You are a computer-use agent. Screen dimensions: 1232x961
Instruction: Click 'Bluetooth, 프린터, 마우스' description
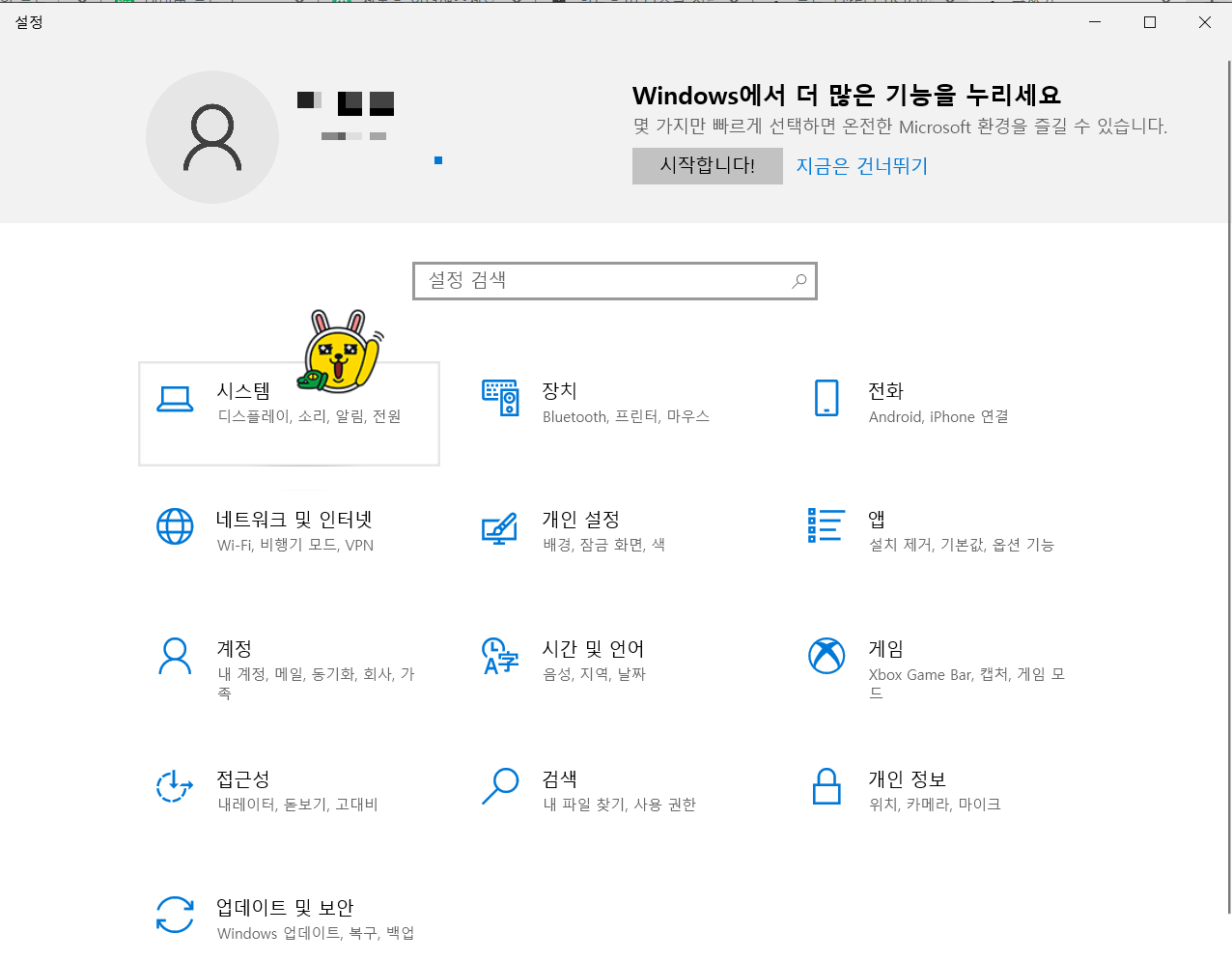626,416
